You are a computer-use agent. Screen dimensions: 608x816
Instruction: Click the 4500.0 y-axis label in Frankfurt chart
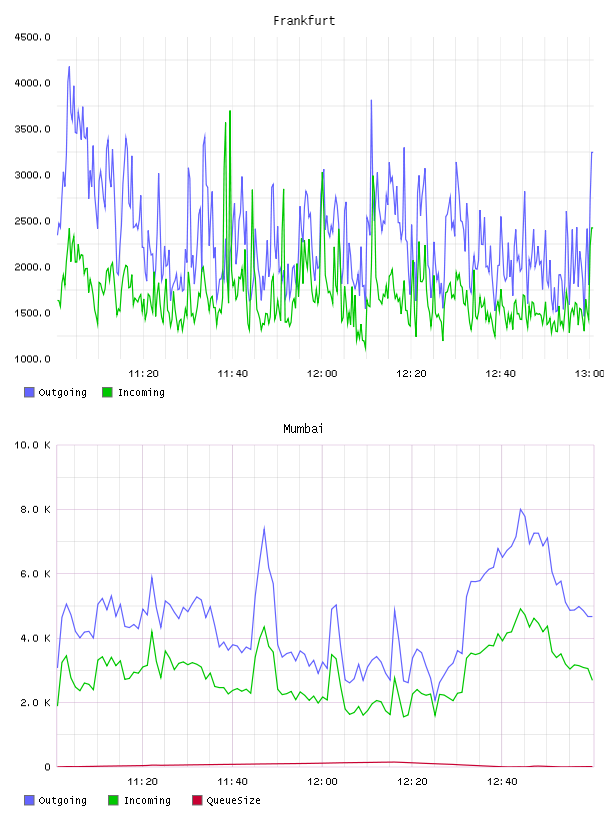click(x=32, y=37)
